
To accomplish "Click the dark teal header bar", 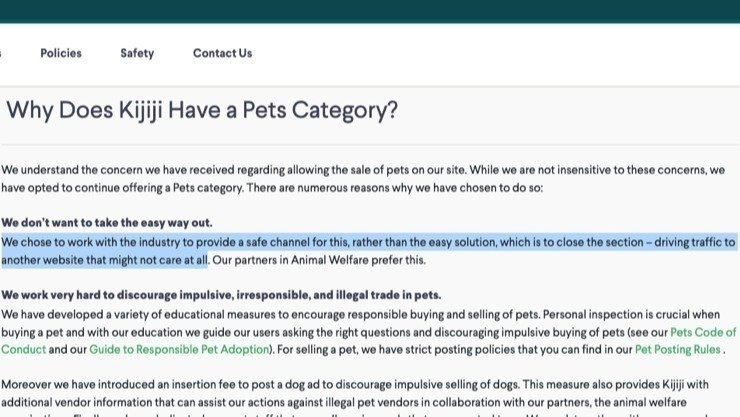I will (370, 10).
